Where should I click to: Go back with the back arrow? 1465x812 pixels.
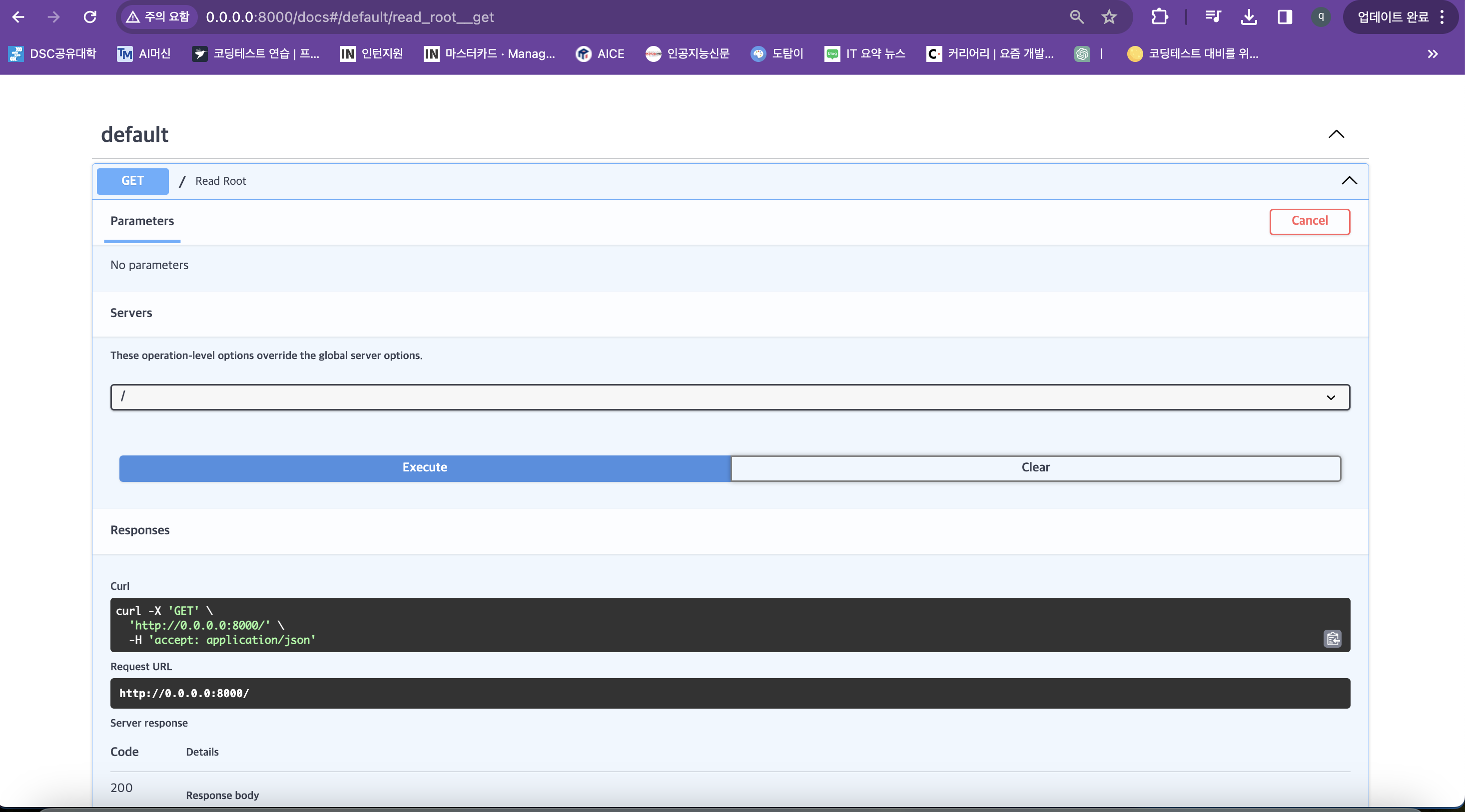pos(18,17)
